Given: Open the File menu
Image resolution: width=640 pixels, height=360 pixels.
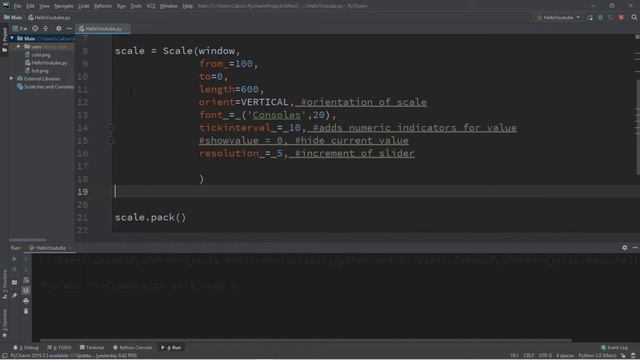Looking at the screenshot, I should (x=18, y=6).
